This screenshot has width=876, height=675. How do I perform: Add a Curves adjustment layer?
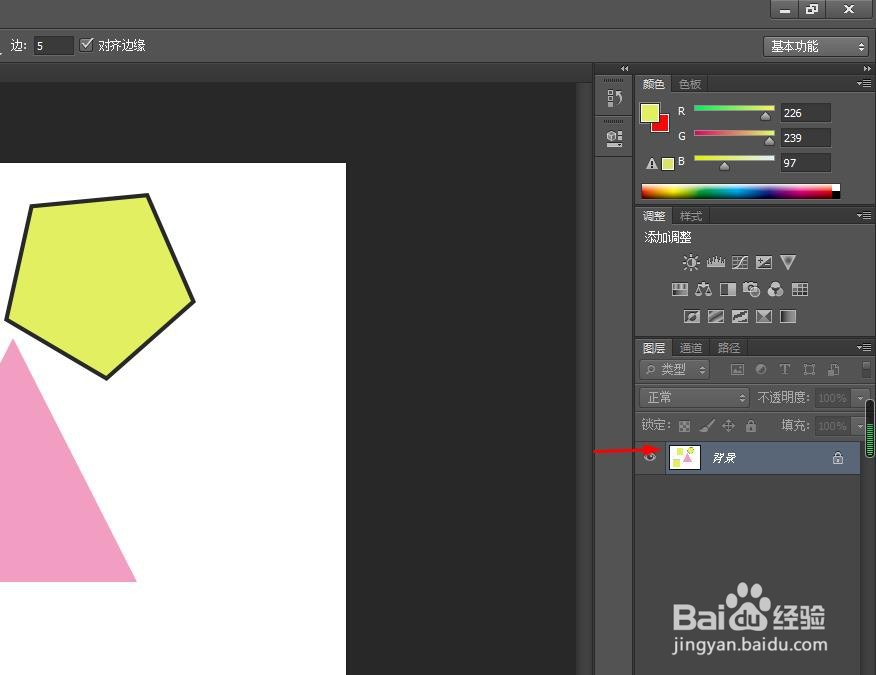740,262
